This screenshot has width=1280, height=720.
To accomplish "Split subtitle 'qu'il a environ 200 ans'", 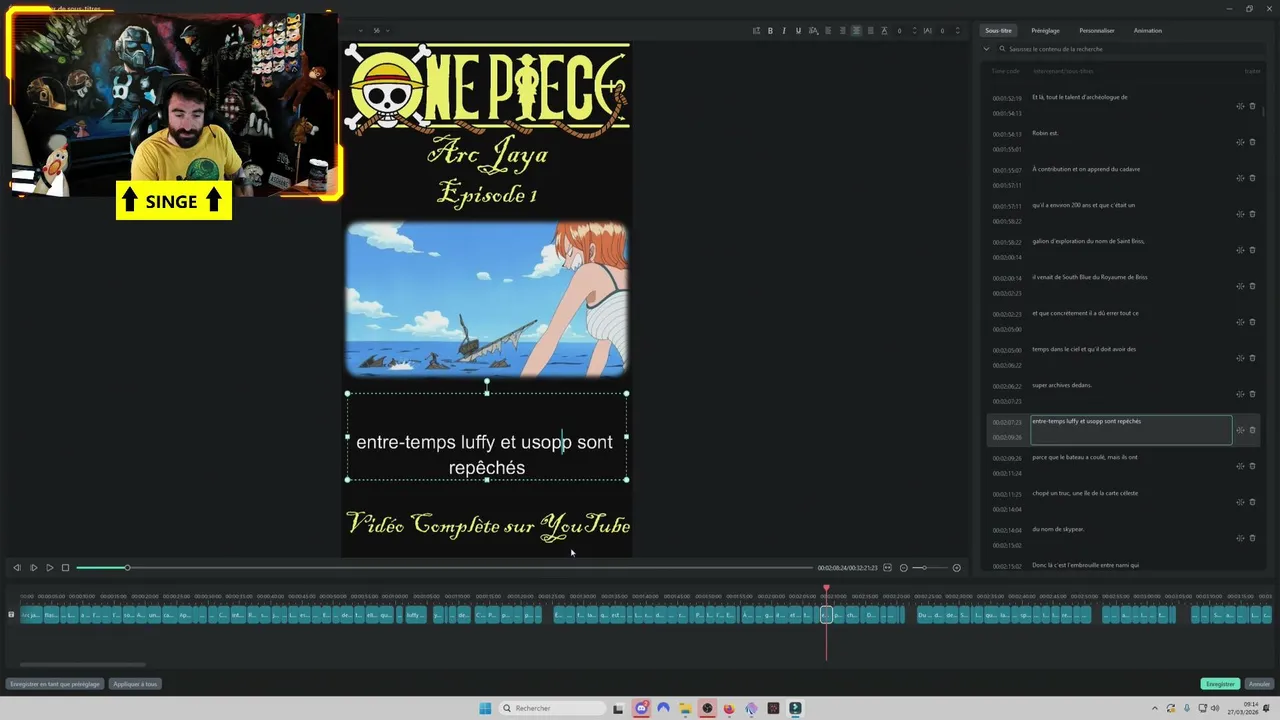I will [1240, 214].
